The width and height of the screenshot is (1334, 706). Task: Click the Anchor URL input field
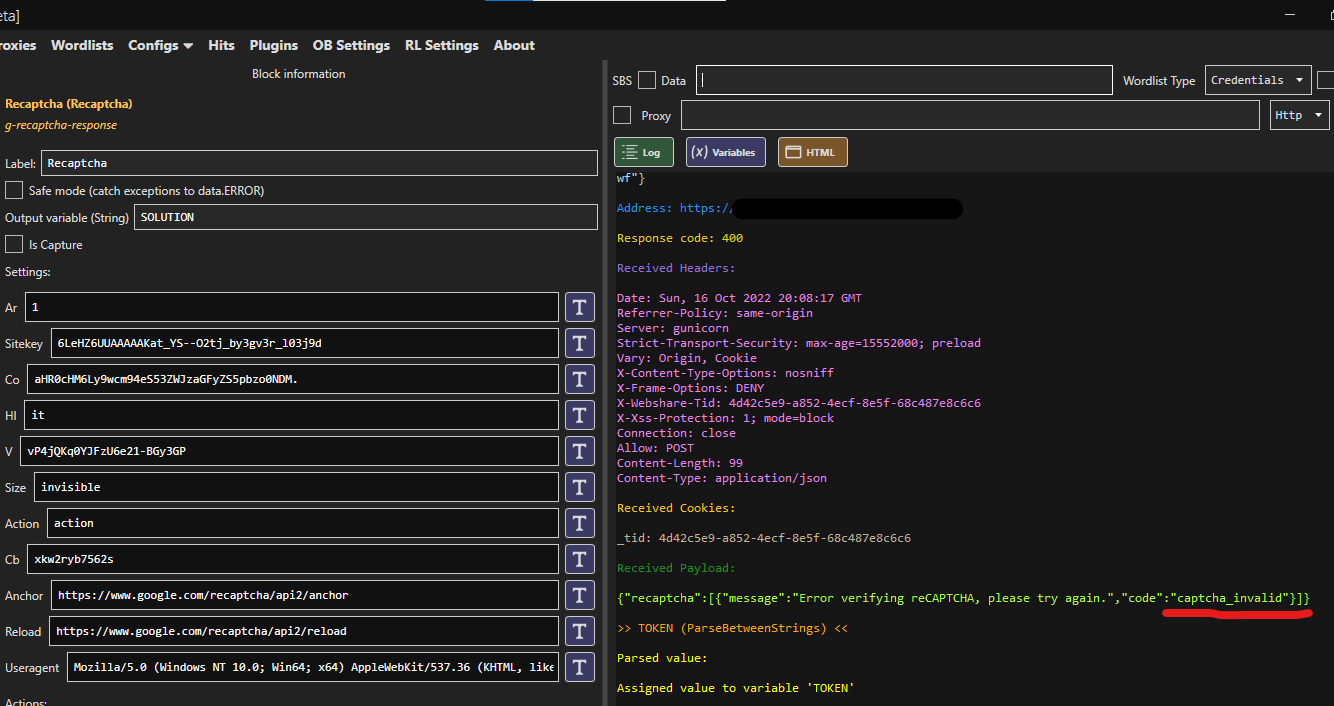pos(305,595)
